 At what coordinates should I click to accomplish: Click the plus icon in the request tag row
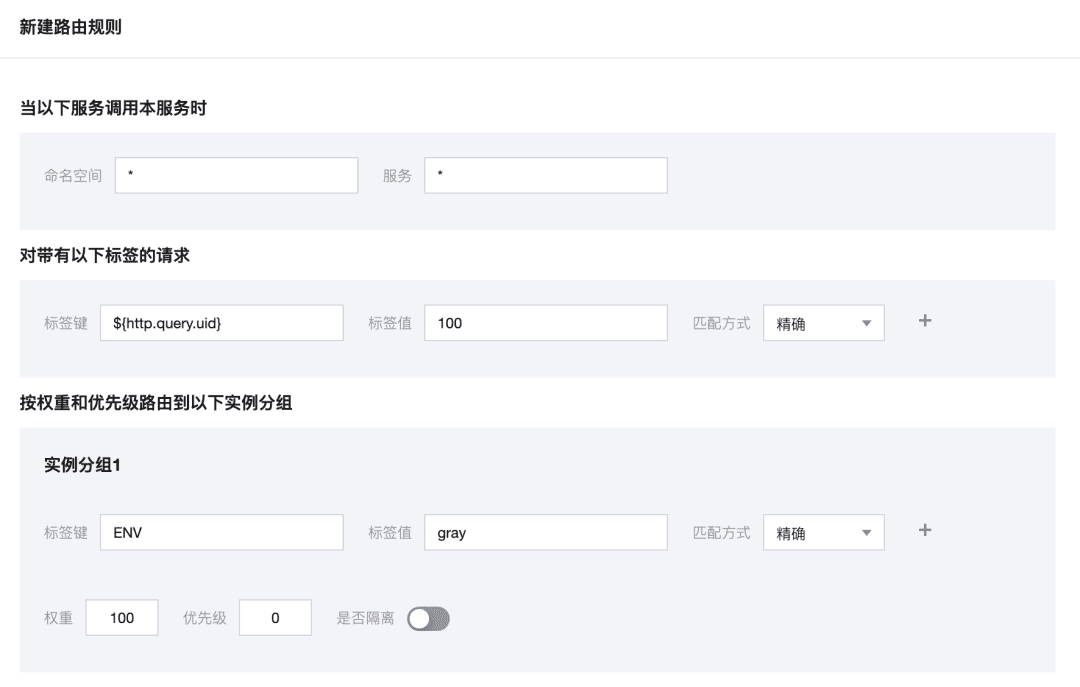point(925,321)
